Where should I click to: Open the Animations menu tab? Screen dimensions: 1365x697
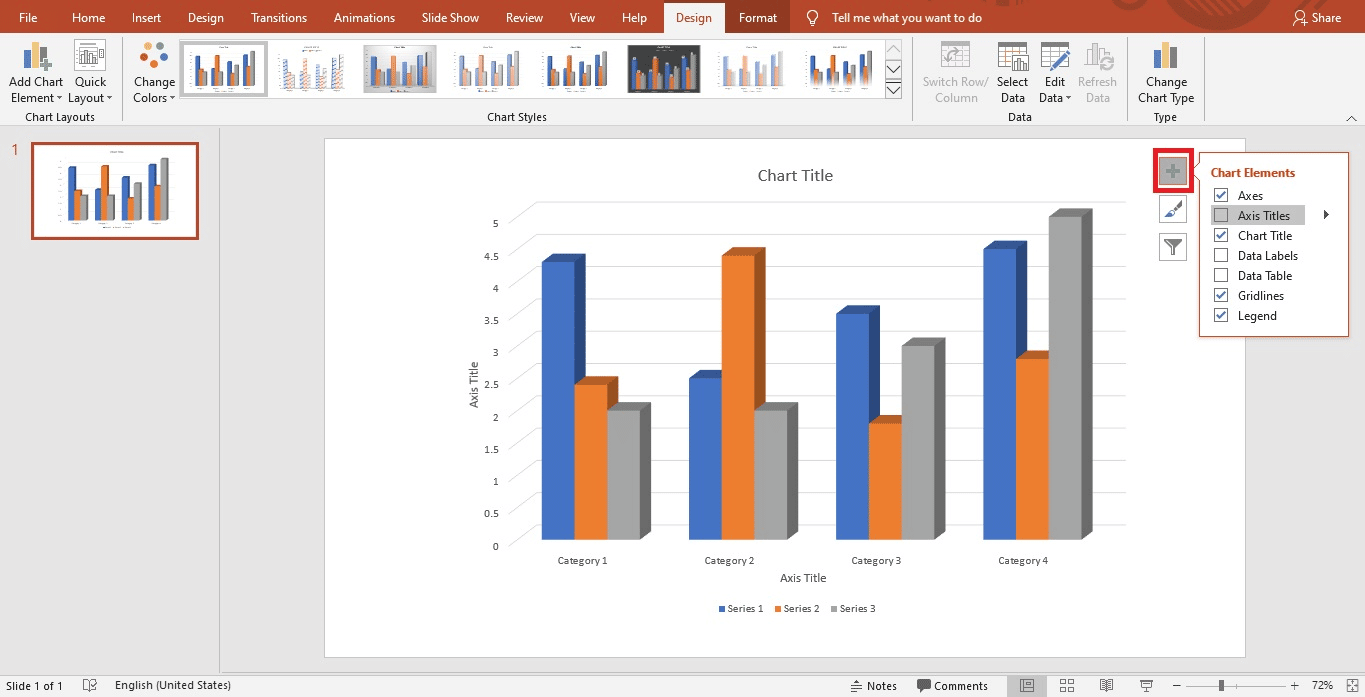click(364, 17)
